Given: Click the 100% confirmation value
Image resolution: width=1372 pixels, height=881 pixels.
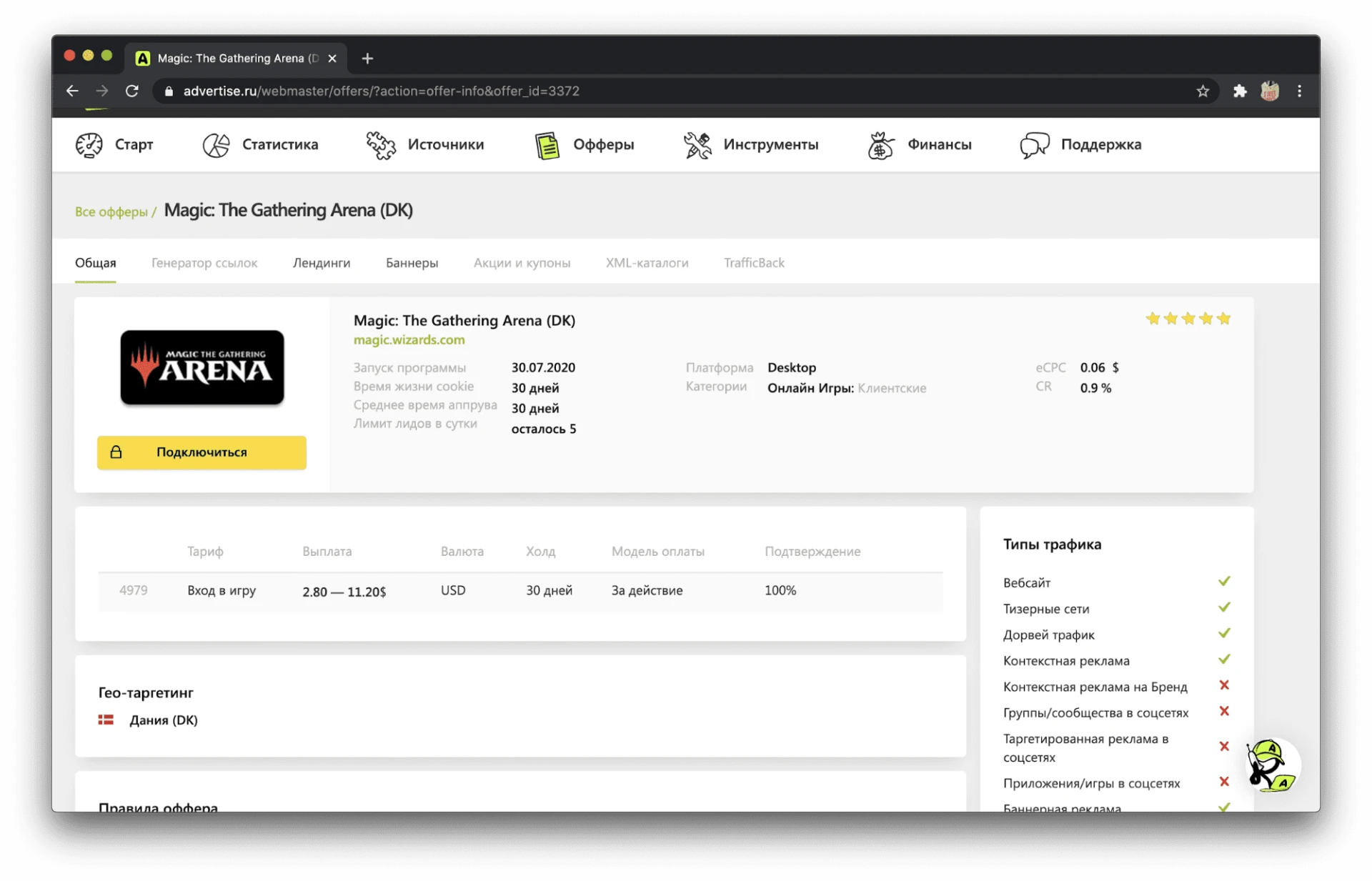Looking at the screenshot, I should coord(780,590).
